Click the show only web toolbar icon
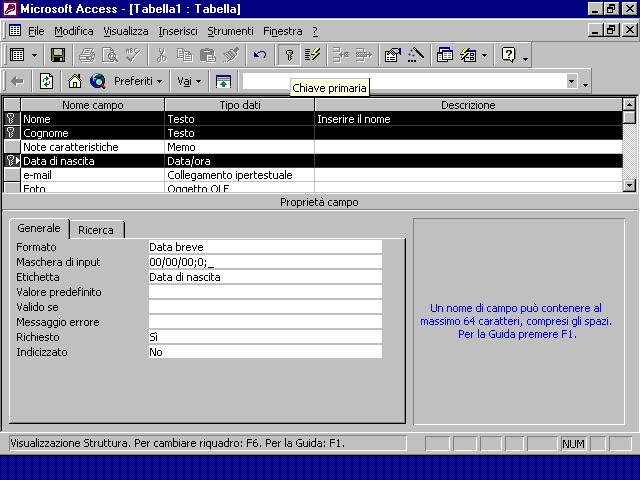 (x=223, y=82)
